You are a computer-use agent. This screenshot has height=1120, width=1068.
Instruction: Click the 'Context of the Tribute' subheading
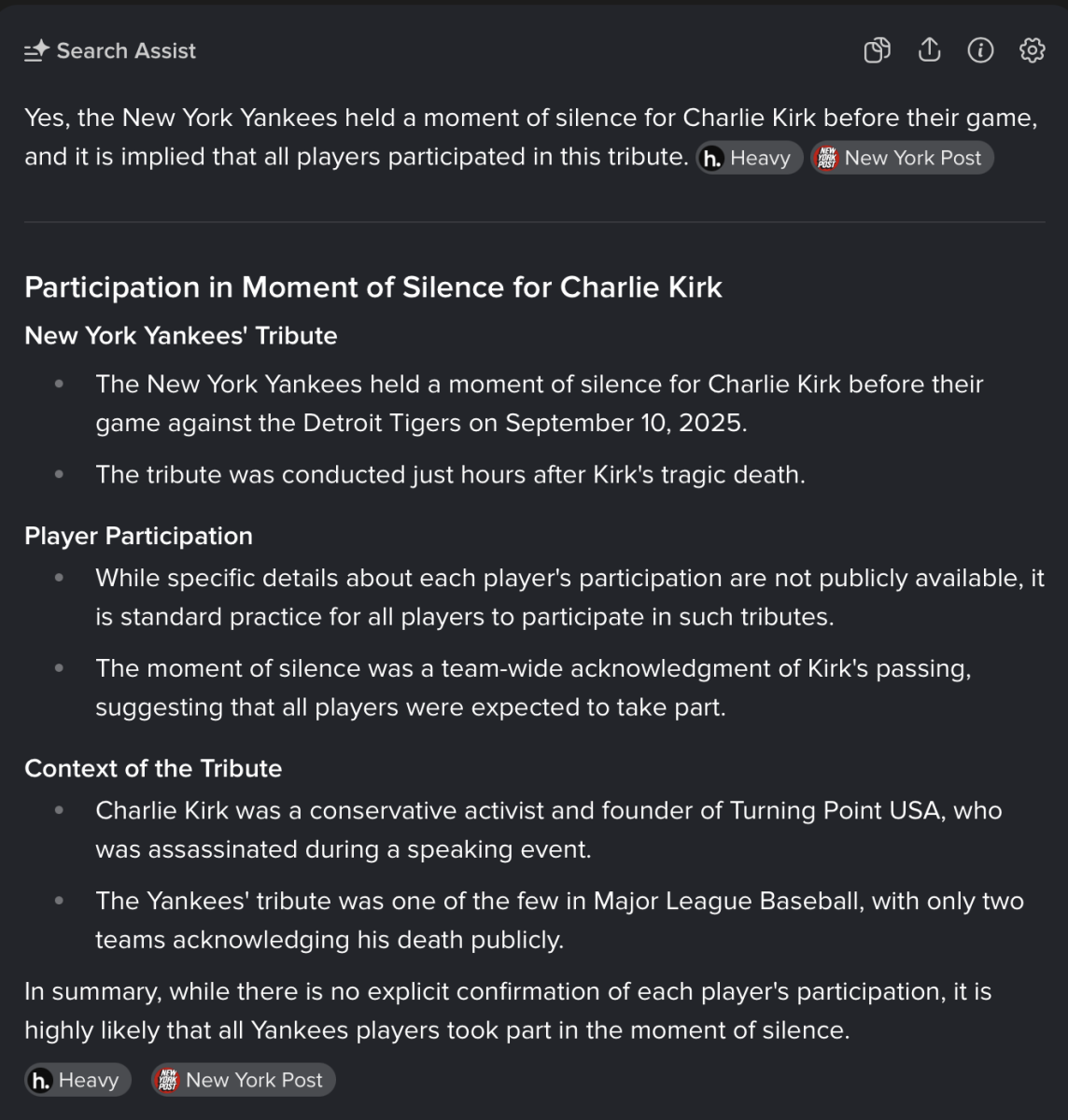(x=153, y=768)
